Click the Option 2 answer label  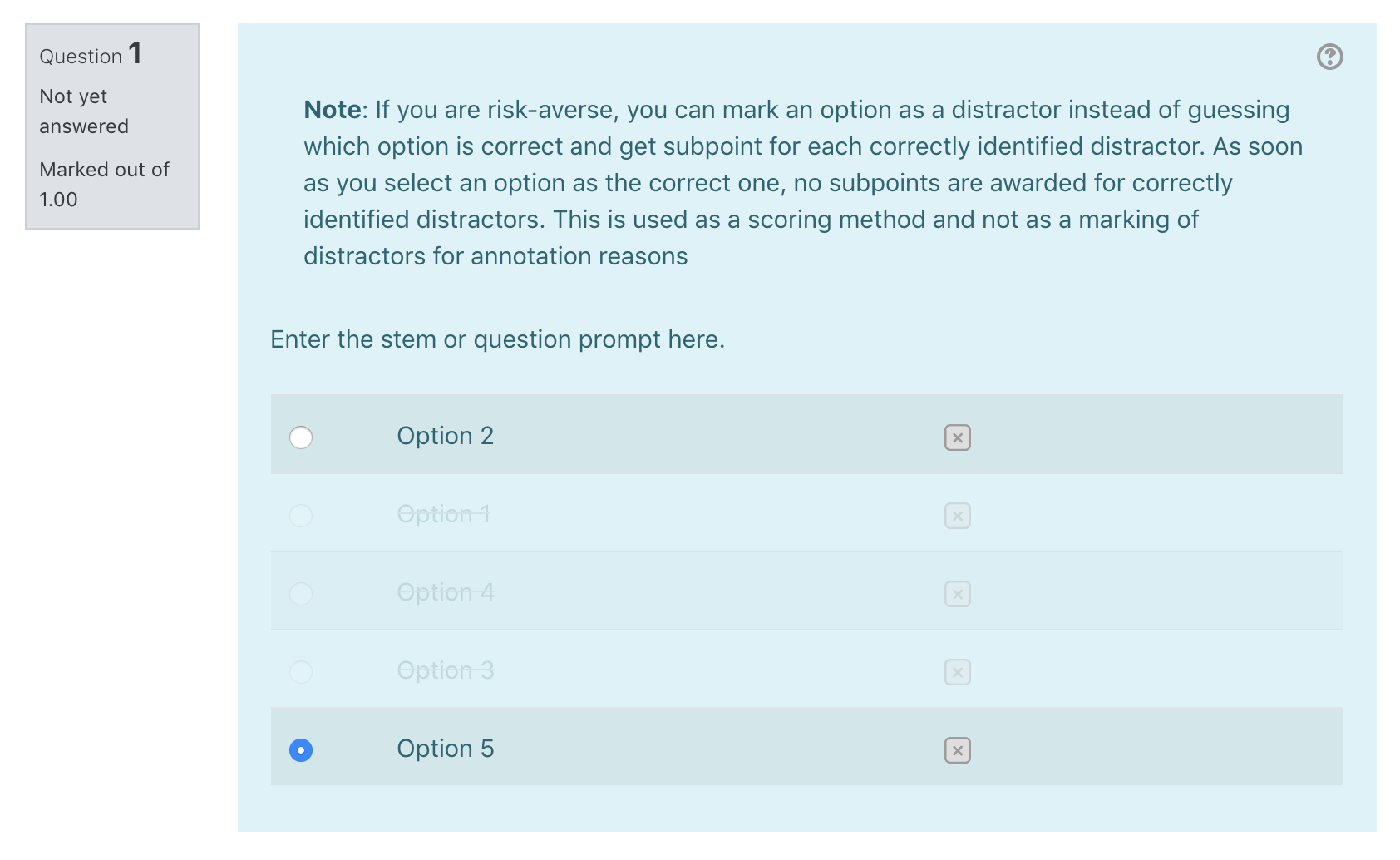click(446, 436)
